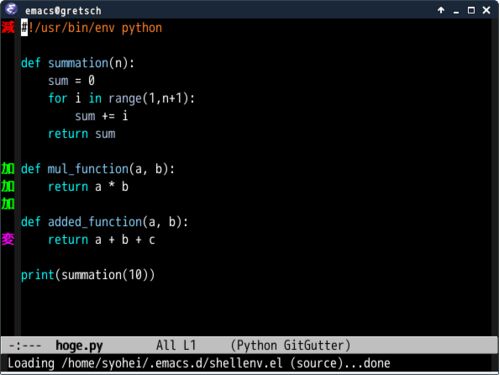500x375 pixels.
Task: Click 'return a * b' statement
Action: point(88,187)
